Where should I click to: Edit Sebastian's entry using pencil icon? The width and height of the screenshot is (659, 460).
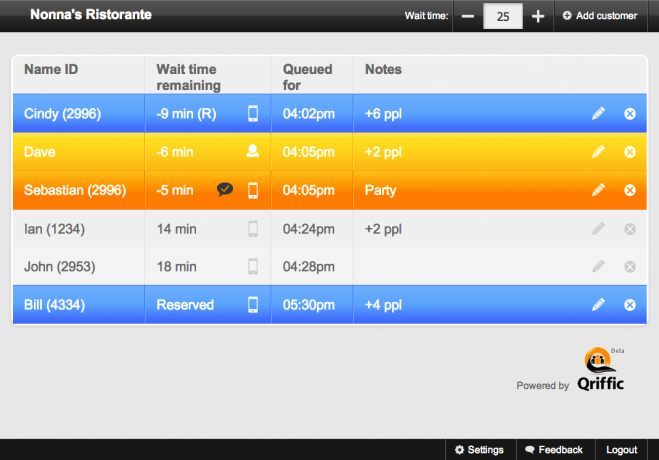click(x=598, y=190)
